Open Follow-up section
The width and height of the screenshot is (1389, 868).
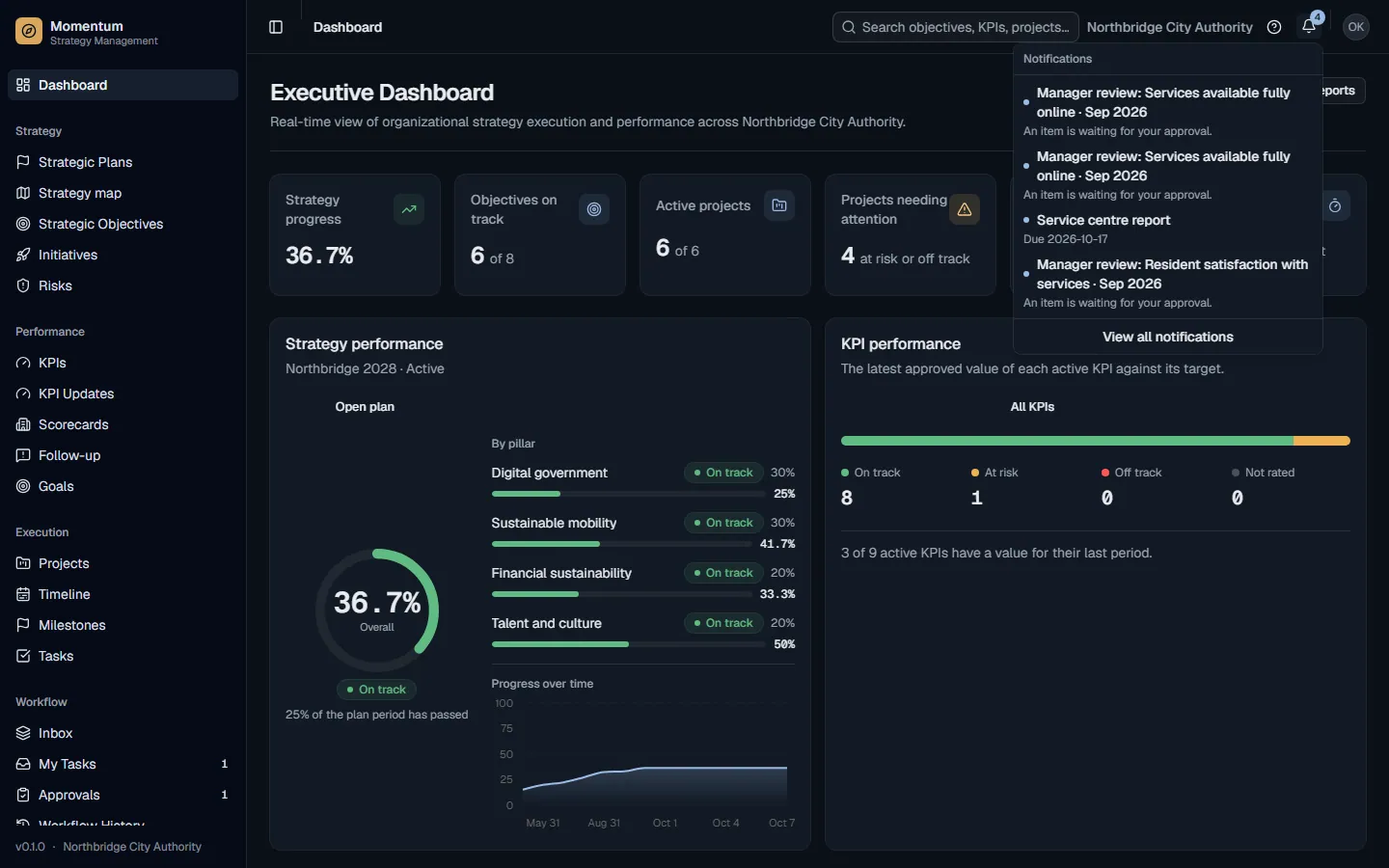(x=123, y=455)
